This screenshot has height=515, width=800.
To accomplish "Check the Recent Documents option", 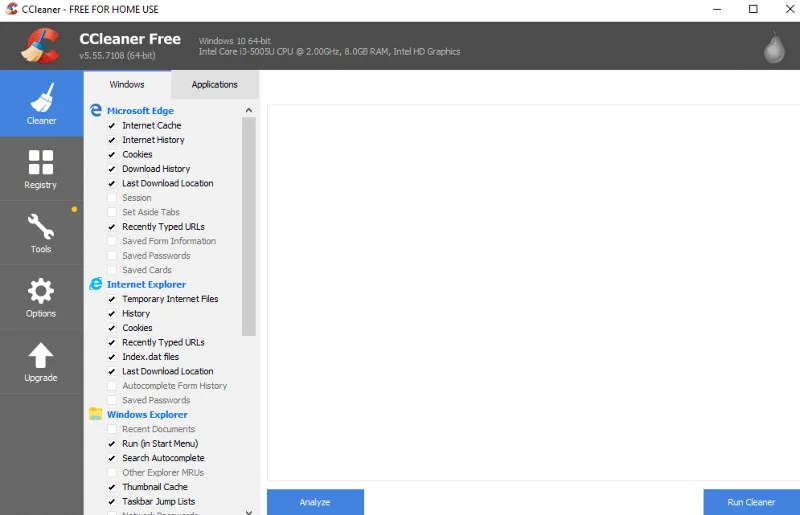I will pyautogui.click(x=112, y=429).
